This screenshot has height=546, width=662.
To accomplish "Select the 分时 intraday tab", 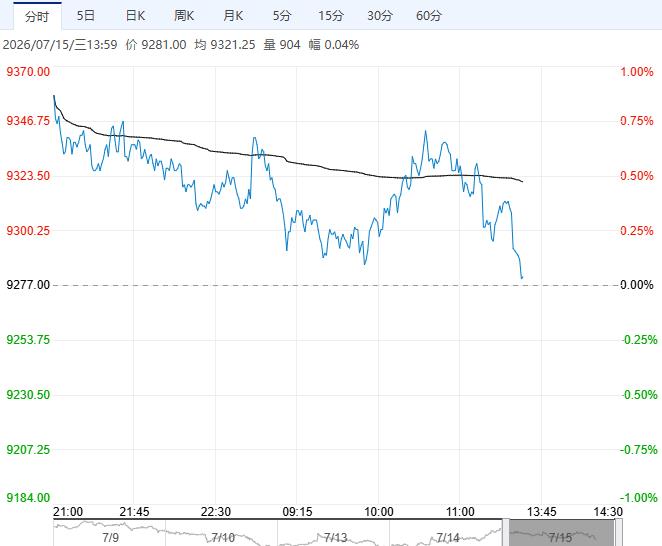I will (x=37, y=16).
